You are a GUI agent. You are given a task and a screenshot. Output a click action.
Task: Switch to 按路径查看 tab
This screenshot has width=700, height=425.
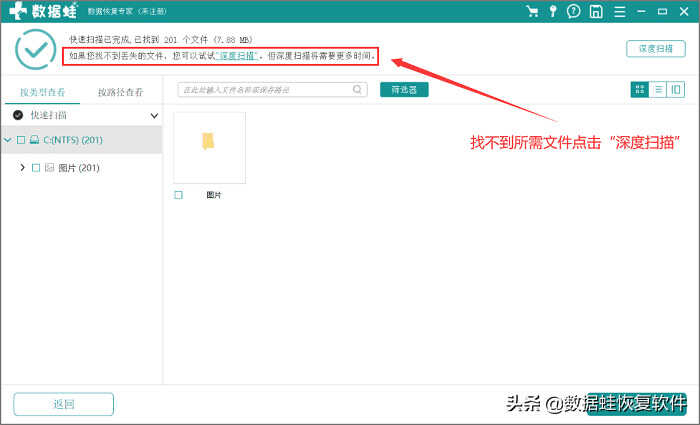pyautogui.click(x=120, y=93)
